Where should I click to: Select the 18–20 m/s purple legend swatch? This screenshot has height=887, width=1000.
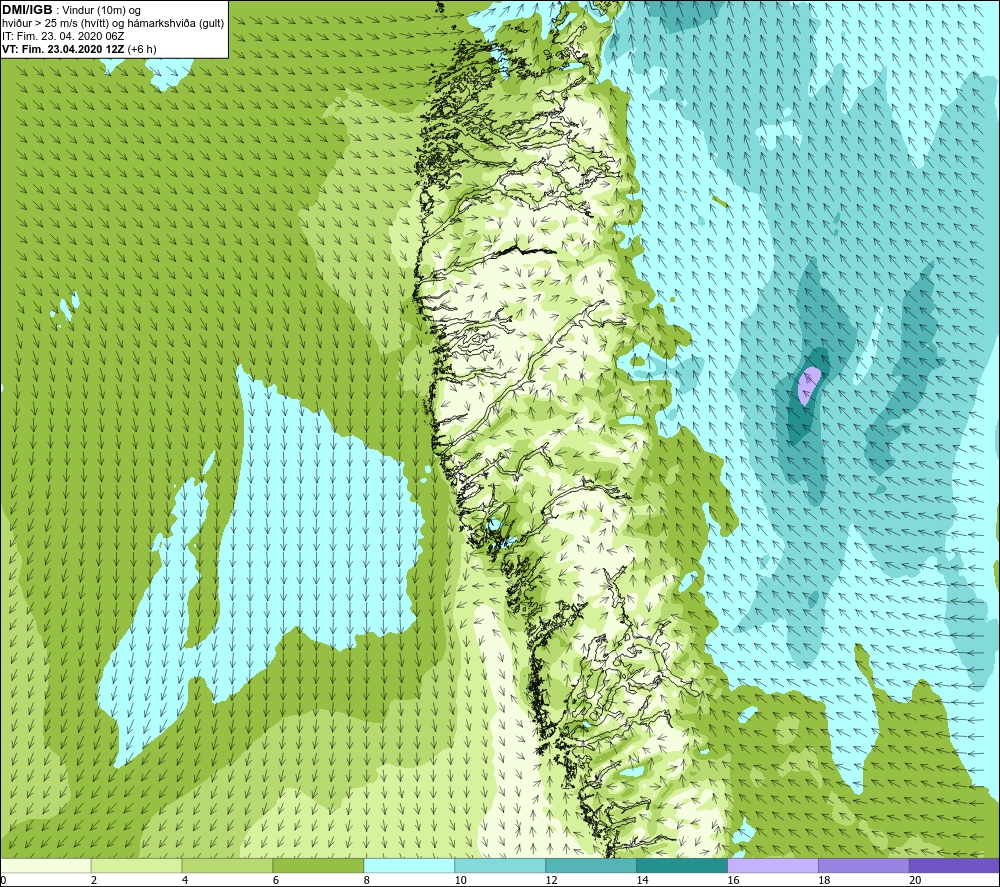(864, 865)
